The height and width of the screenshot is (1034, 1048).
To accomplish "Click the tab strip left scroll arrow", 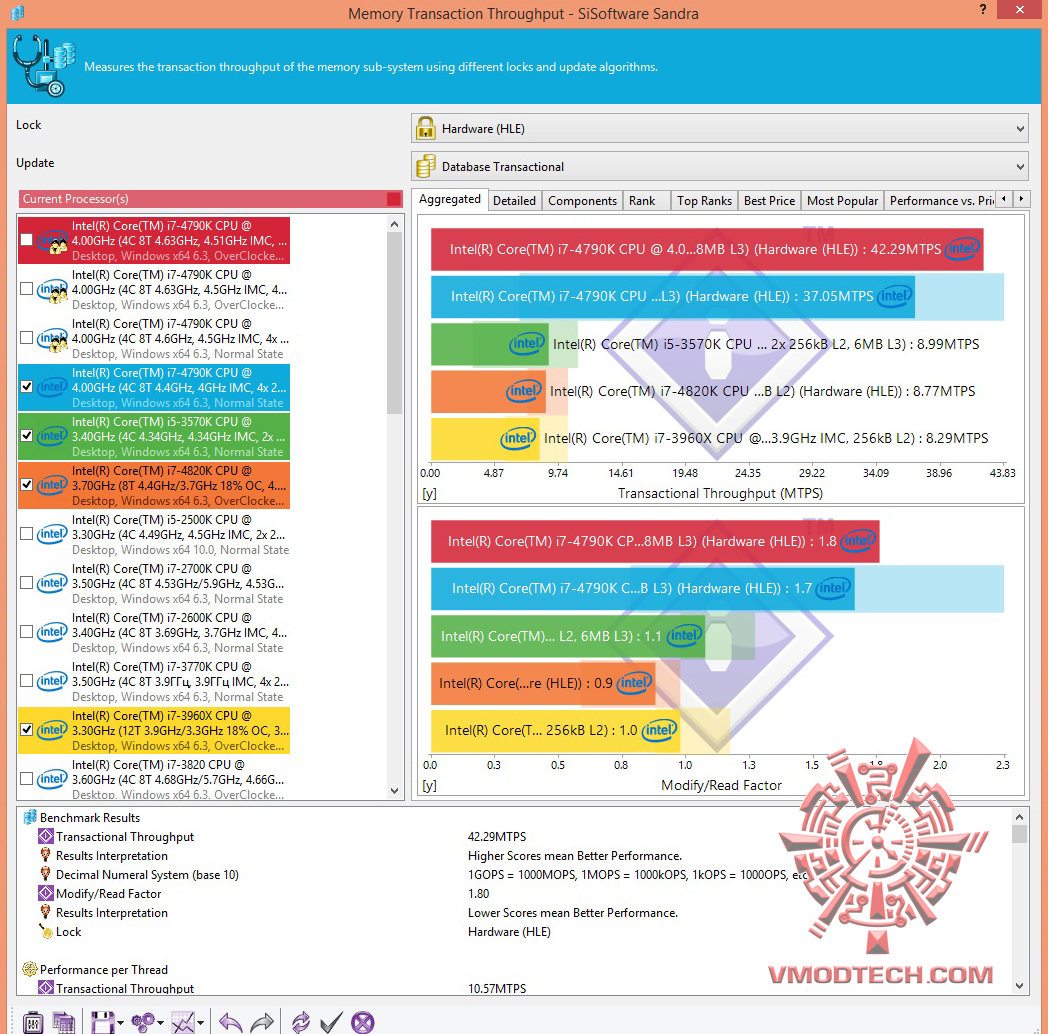I will tap(1004, 199).
